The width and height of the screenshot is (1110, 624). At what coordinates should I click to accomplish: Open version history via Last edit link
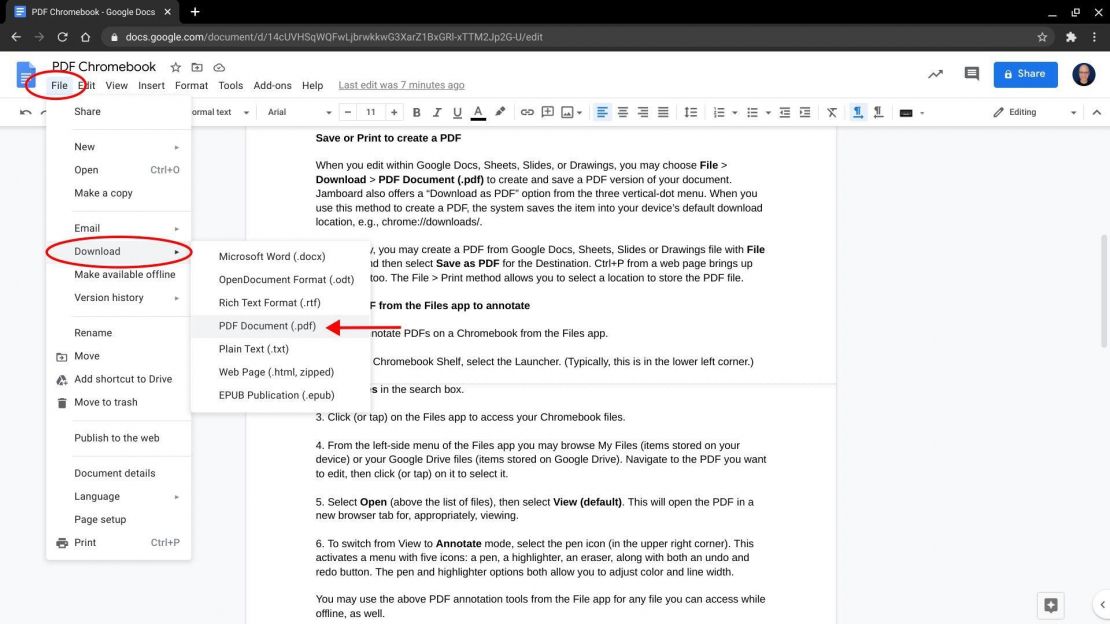[x=401, y=85]
